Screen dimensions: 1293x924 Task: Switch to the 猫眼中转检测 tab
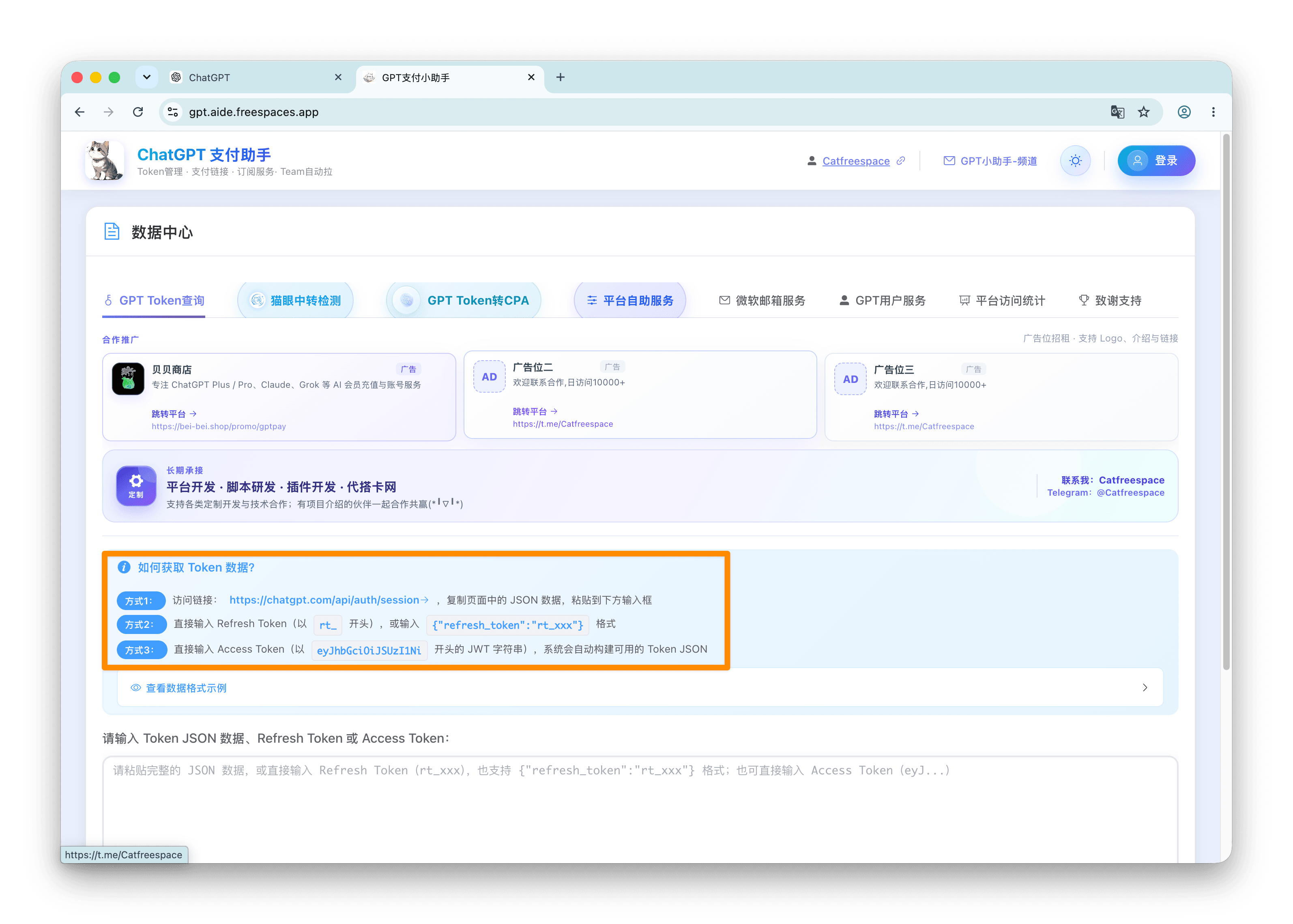coord(295,301)
